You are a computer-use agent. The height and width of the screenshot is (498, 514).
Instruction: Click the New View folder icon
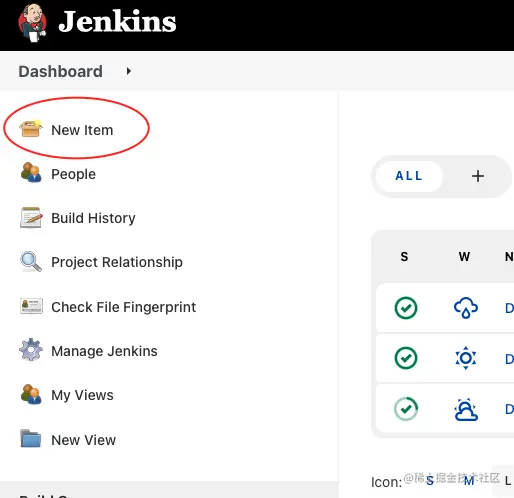(31, 438)
